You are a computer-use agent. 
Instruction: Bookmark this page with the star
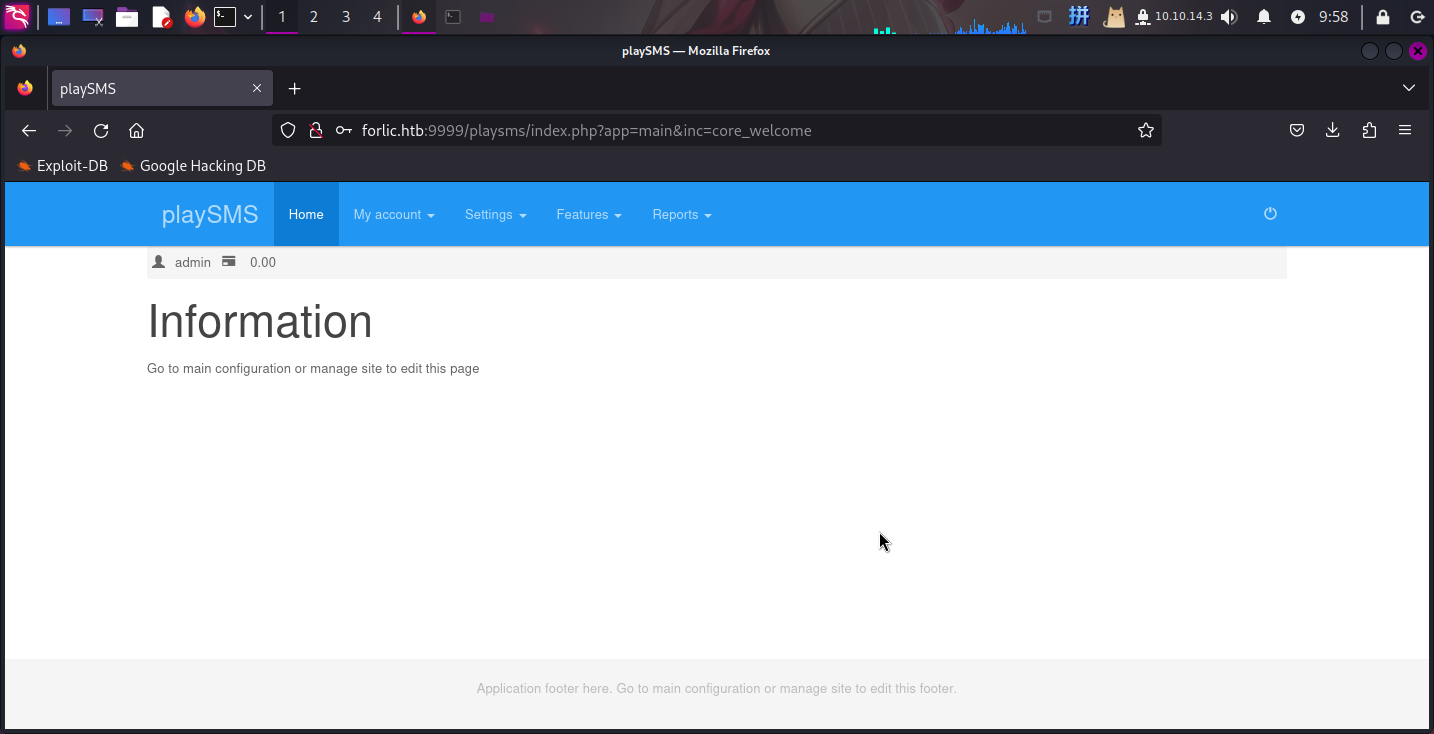point(1146,131)
